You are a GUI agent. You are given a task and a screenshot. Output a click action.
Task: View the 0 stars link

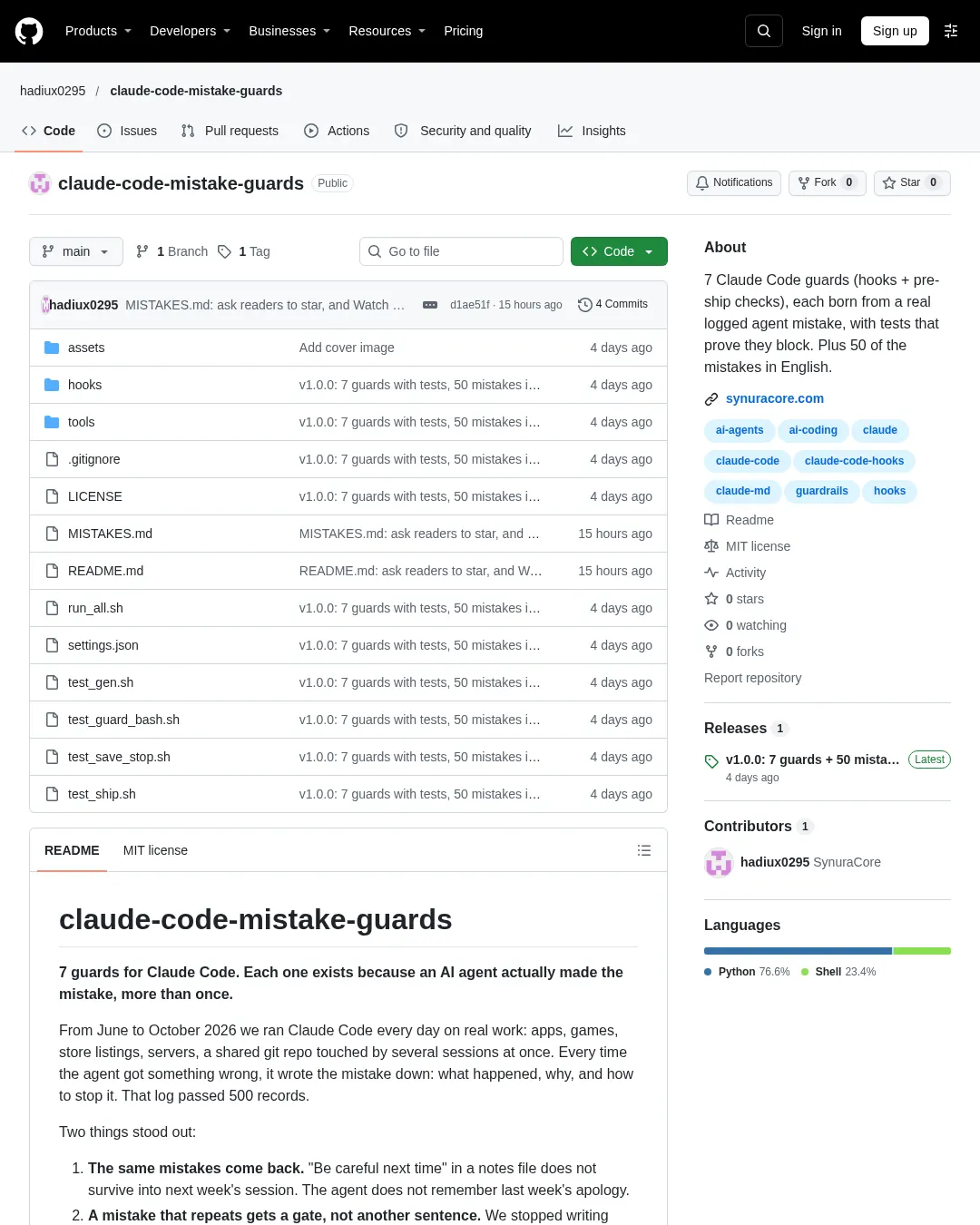click(x=734, y=599)
